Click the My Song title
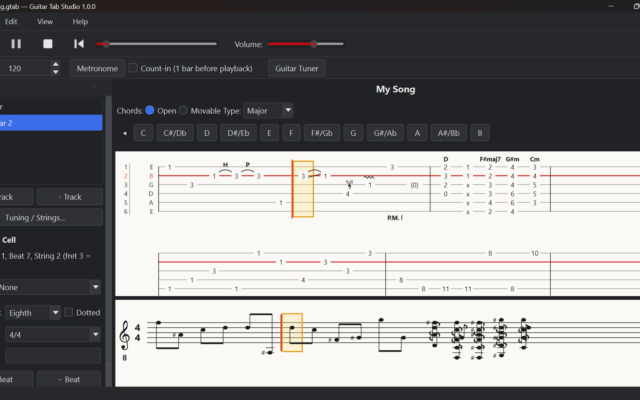Viewport: 640px width, 400px height. pyautogui.click(x=396, y=89)
